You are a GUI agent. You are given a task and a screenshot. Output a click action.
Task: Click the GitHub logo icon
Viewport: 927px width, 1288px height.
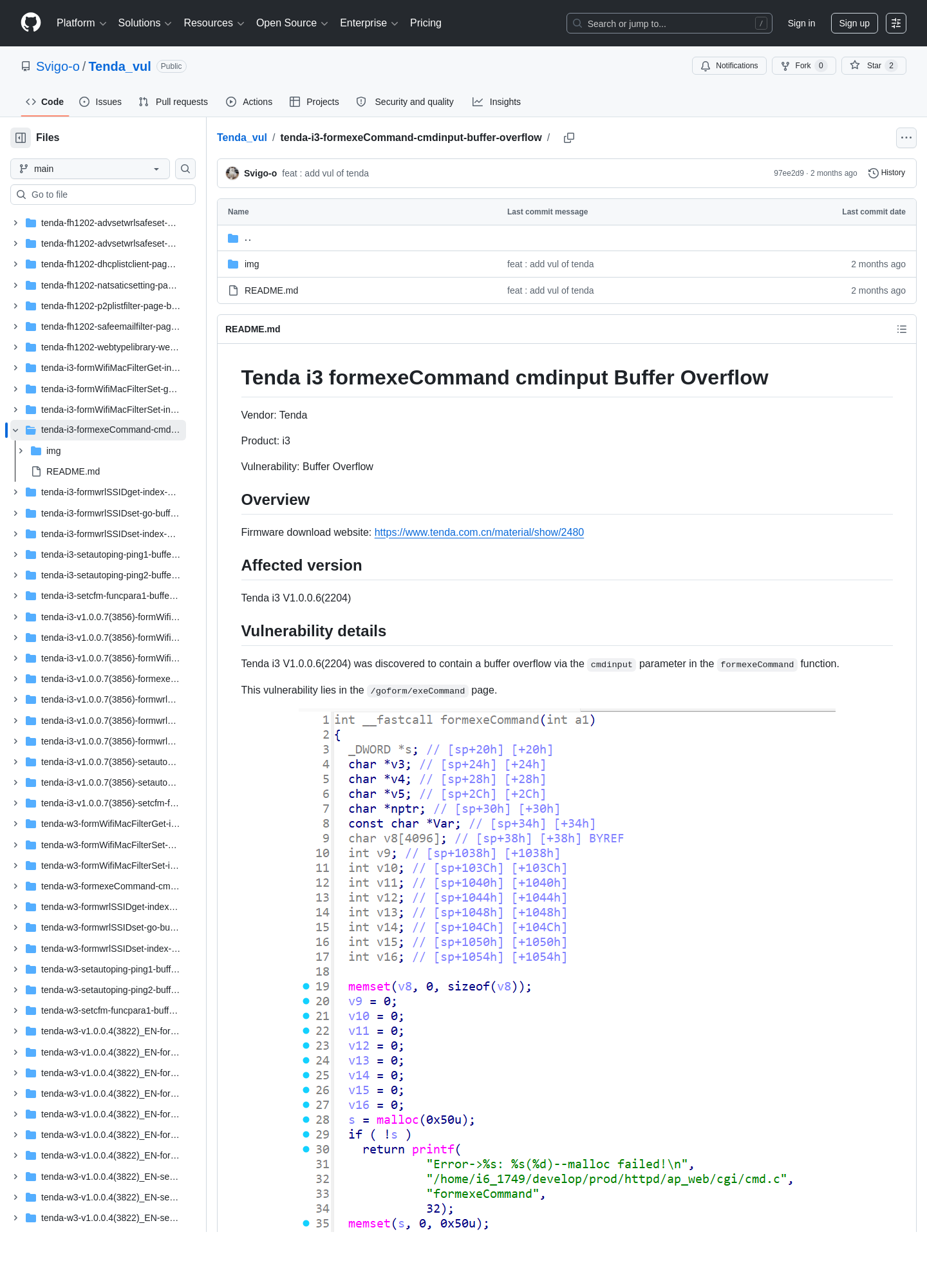[x=31, y=23]
